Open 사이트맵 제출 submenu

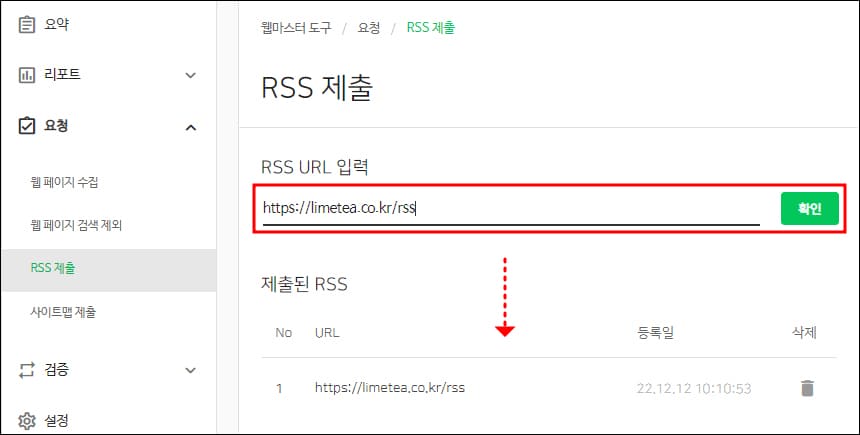63,312
